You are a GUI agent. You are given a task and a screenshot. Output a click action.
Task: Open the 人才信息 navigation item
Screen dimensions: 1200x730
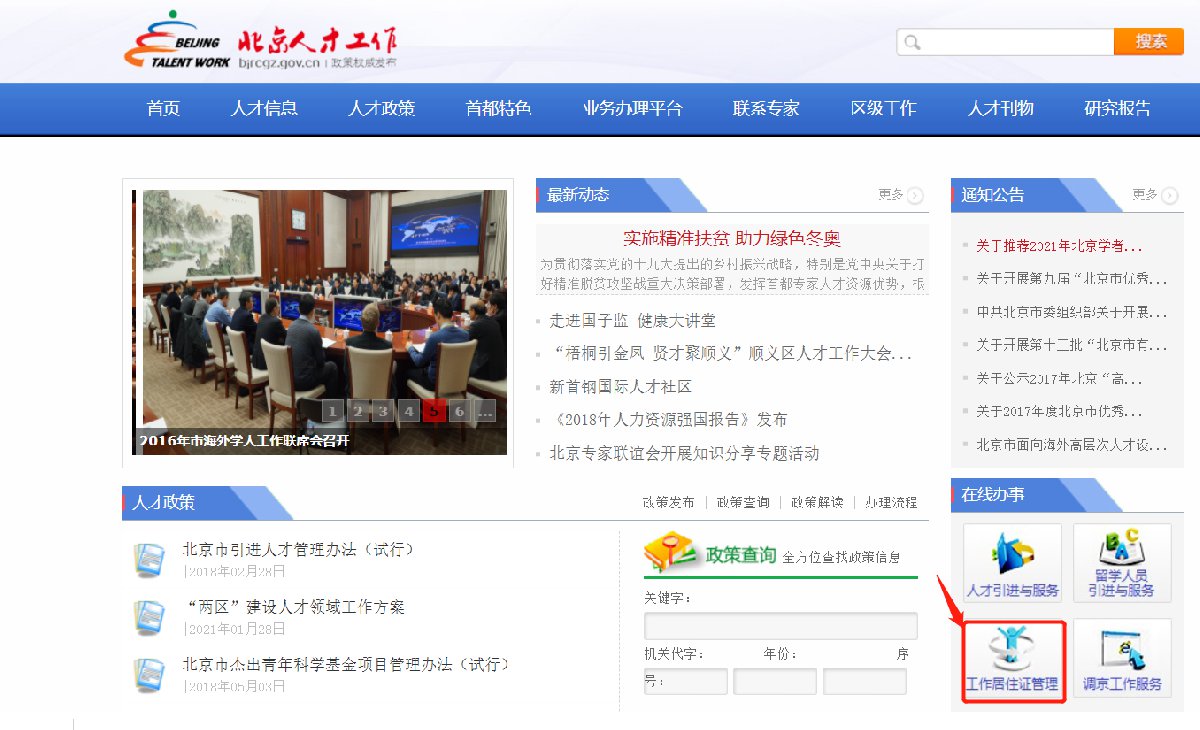coord(264,109)
